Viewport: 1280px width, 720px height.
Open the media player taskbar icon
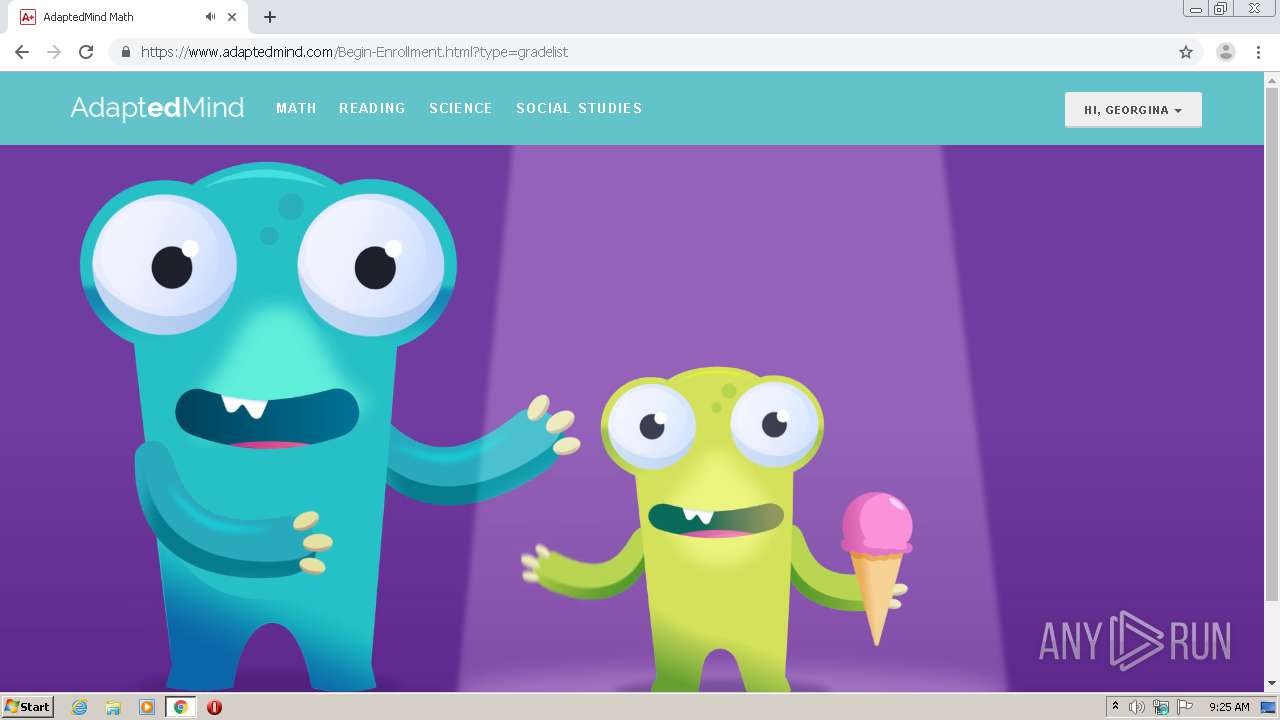point(147,707)
